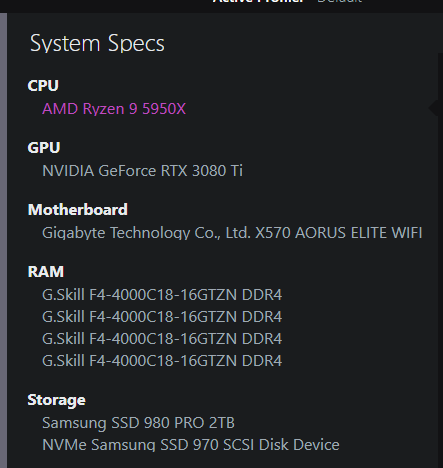443x468 pixels.
Task: Select the second G.Skill DDR4 RAM entry
Action: coord(162,317)
